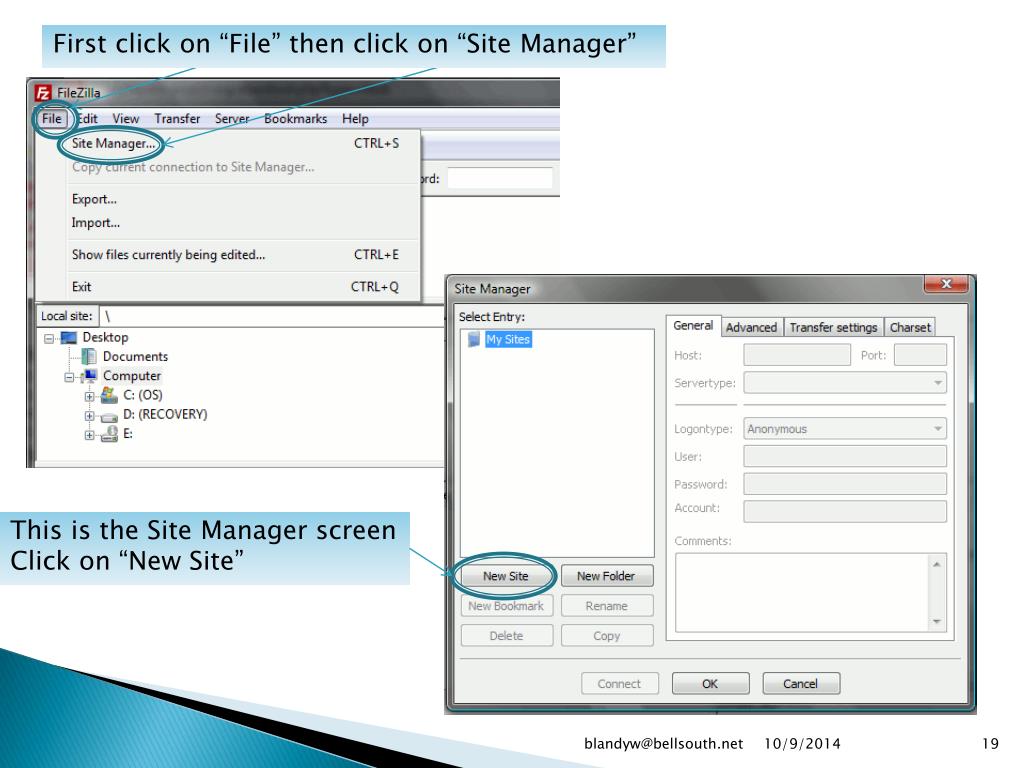Open the Servertype dropdown
Viewport: 1024px width, 768px height.
coord(844,383)
